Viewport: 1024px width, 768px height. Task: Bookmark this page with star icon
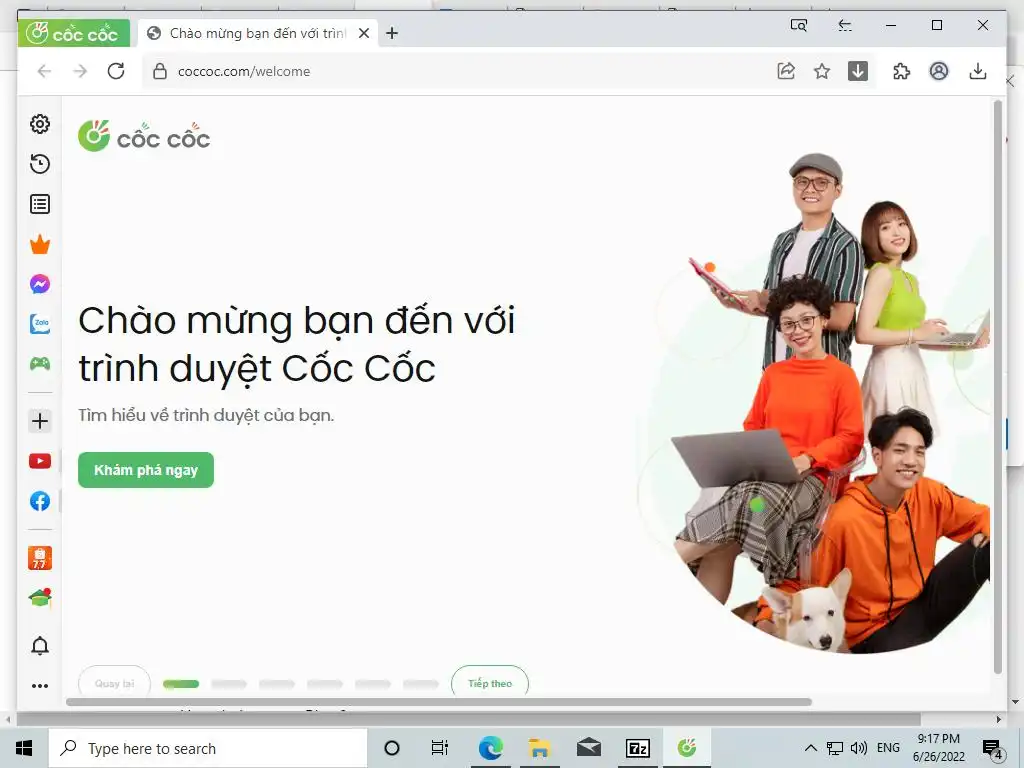point(822,71)
